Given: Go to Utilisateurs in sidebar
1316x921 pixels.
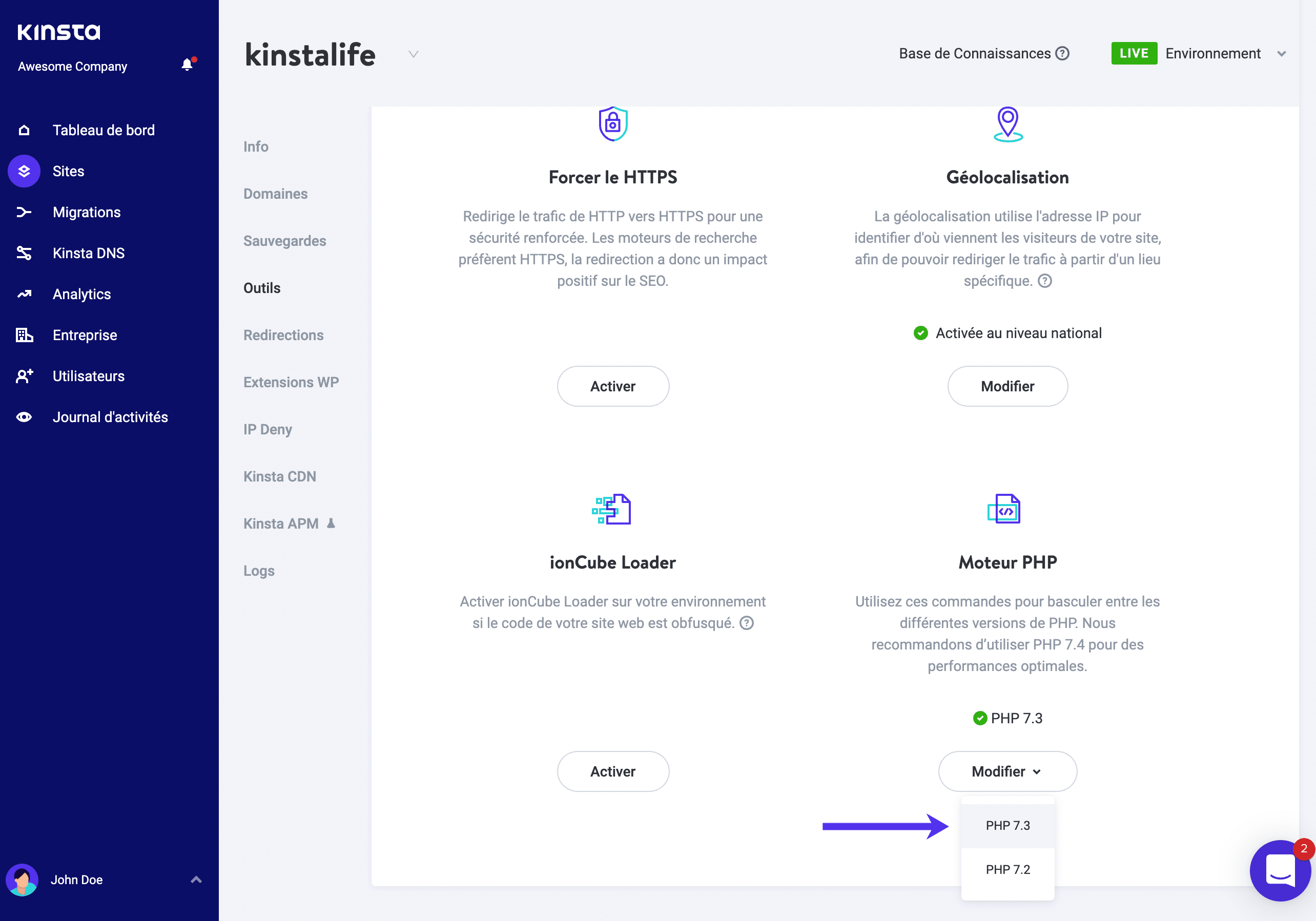Looking at the screenshot, I should pos(88,376).
